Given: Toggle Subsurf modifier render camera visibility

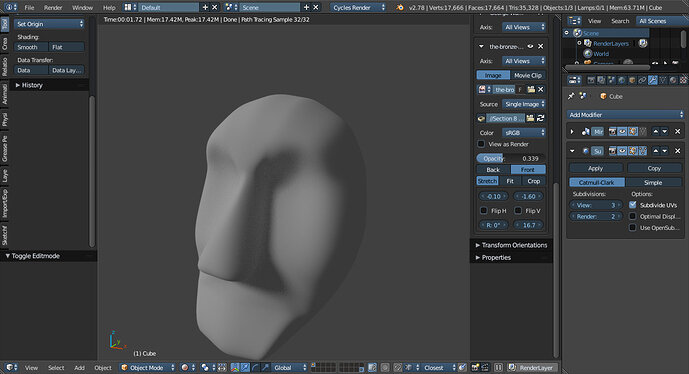Looking at the screenshot, I should (612, 151).
